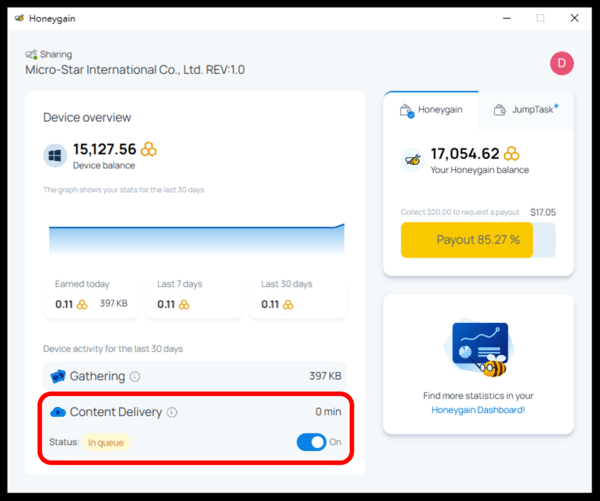Open the Honeygain Dashboard link

478,410
